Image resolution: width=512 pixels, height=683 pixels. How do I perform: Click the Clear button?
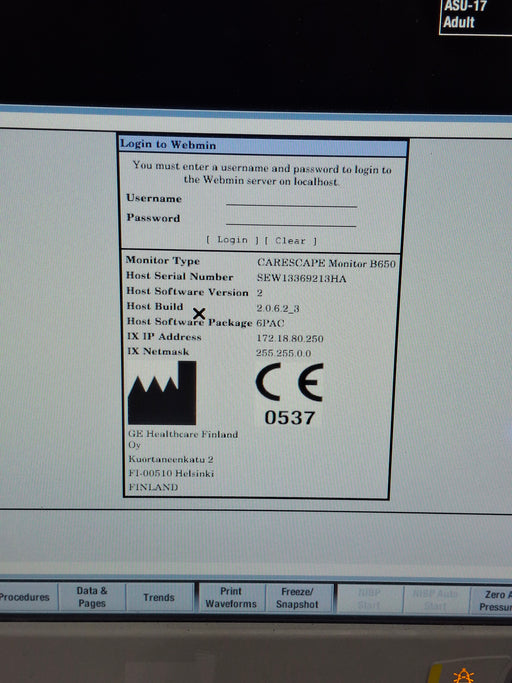pyautogui.click(x=290, y=241)
